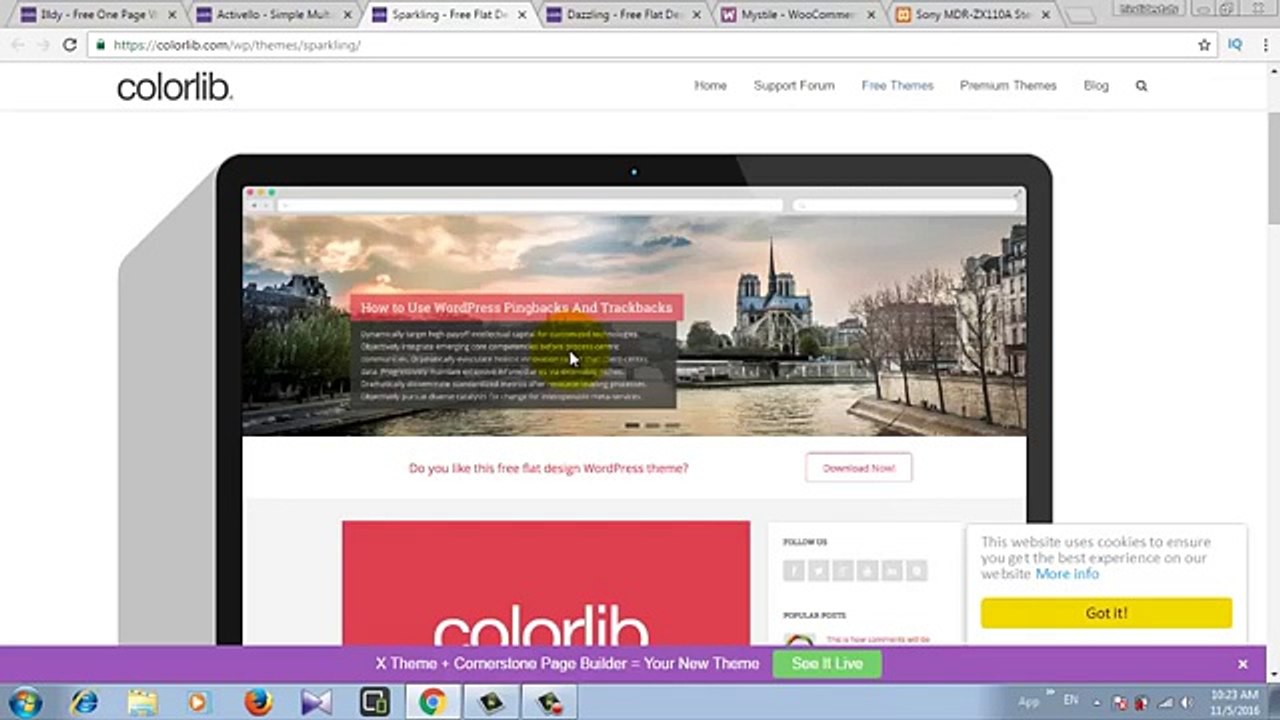
Task: Show hidden system tray icons
Action: 1098,703
